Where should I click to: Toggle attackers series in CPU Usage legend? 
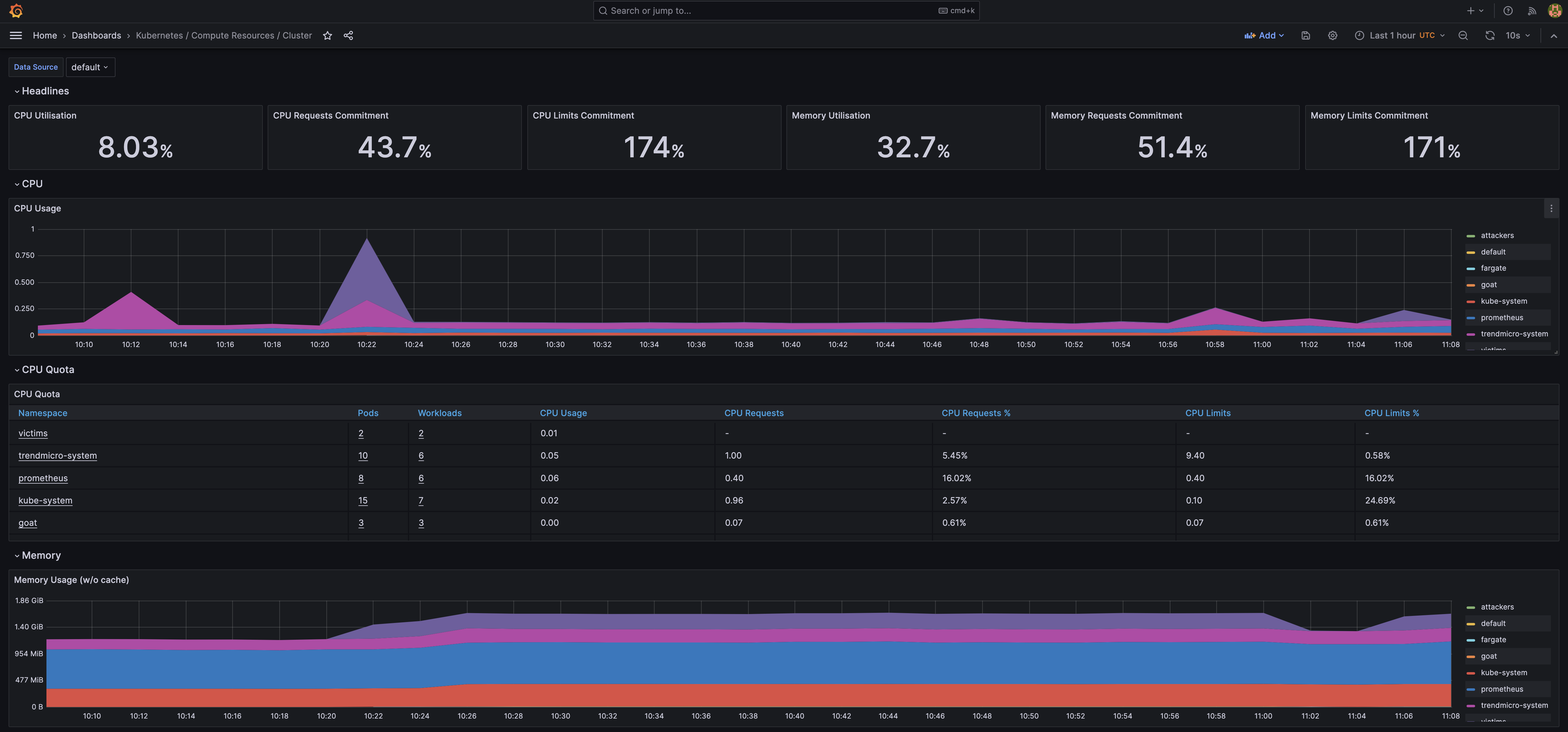pyautogui.click(x=1497, y=236)
